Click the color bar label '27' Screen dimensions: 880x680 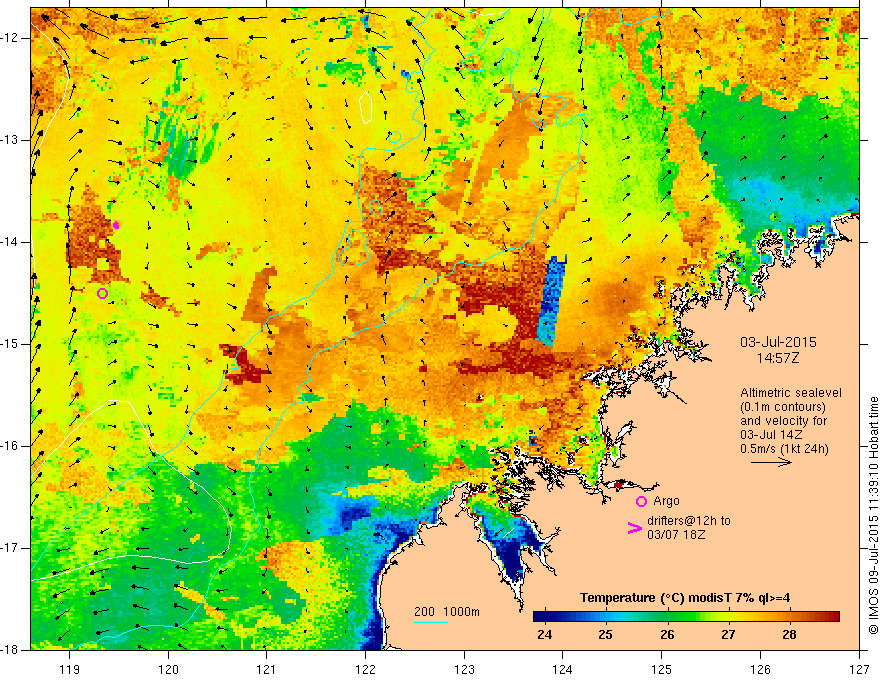pos(728,635)
